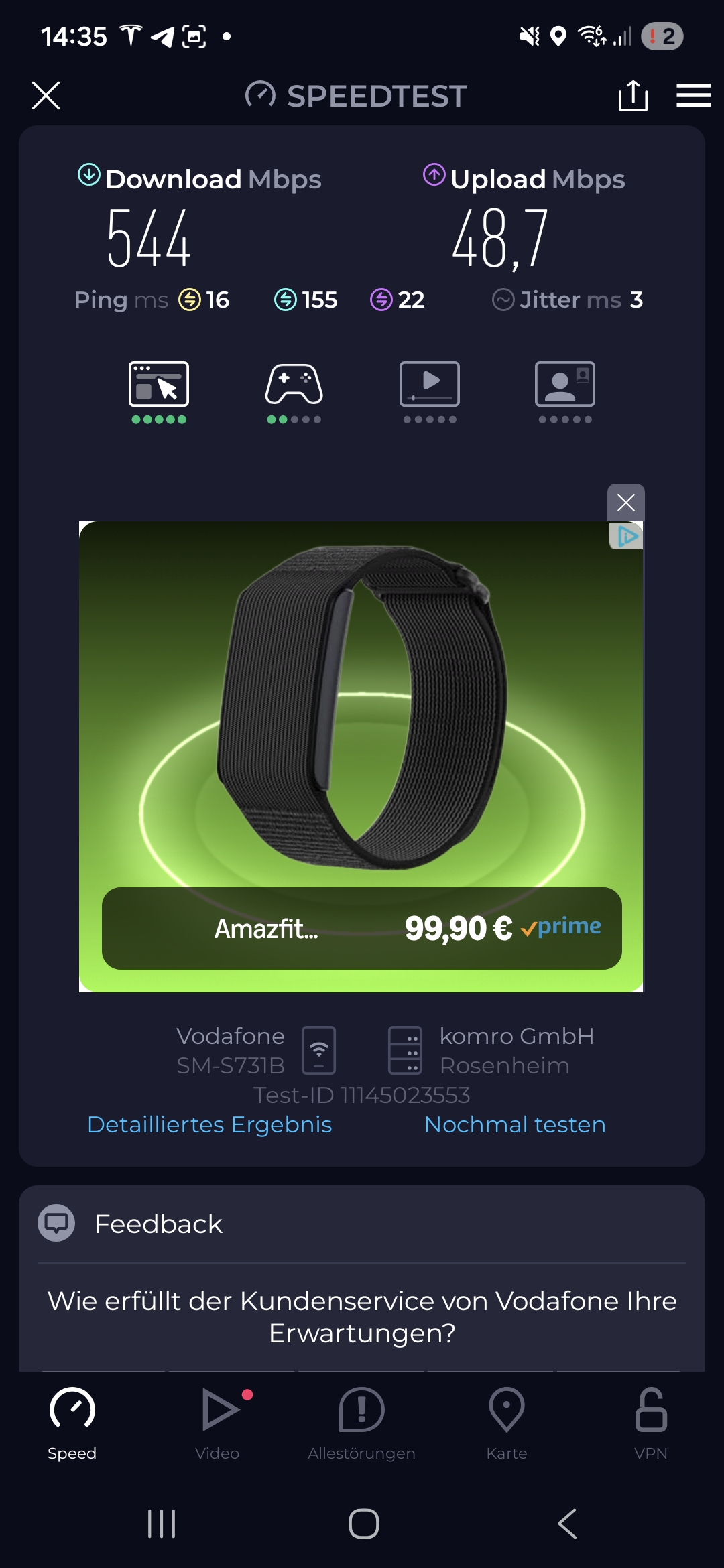The height and width of the screenshot is (1568, 724).
Task: Tap the Feedback chat icon
Action: 56,1223
